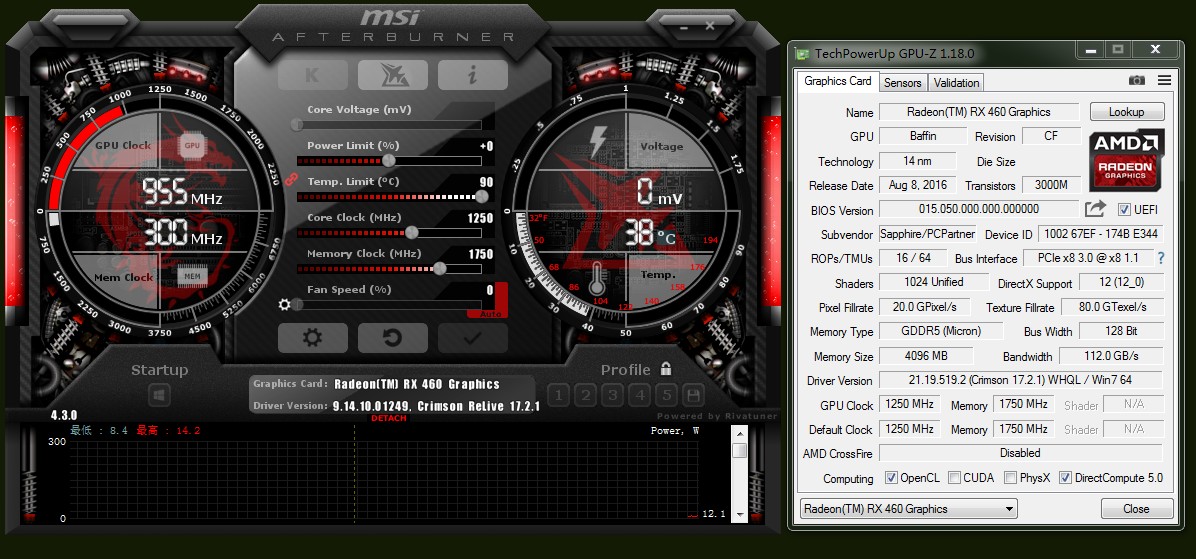Toggle the Startup Windows logo button
The width and height of the screenshot is (1196, 559).
coord(159,396)
